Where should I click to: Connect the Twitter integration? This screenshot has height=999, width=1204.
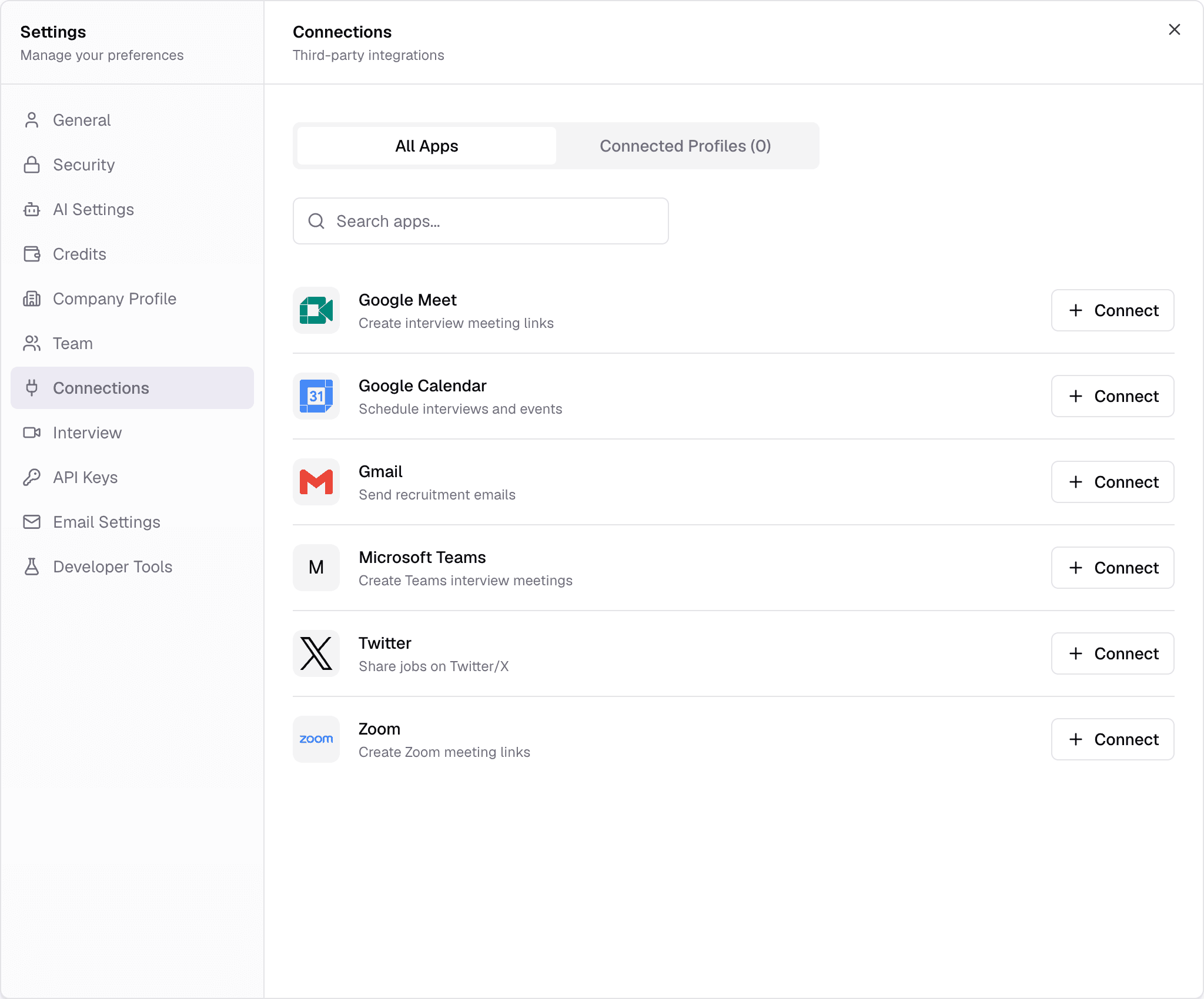(1112, 653)
